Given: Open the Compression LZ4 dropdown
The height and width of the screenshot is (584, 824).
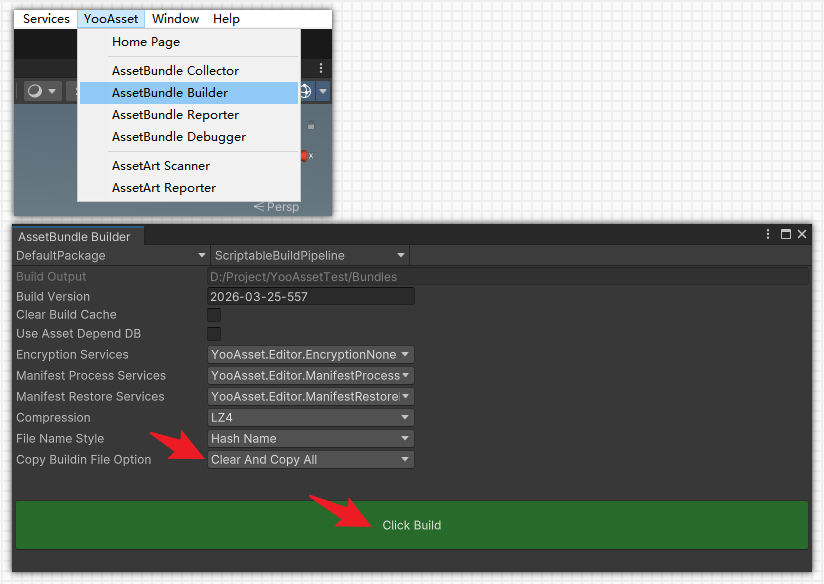Looking at the screenshot, I should (x=311, y=418).
